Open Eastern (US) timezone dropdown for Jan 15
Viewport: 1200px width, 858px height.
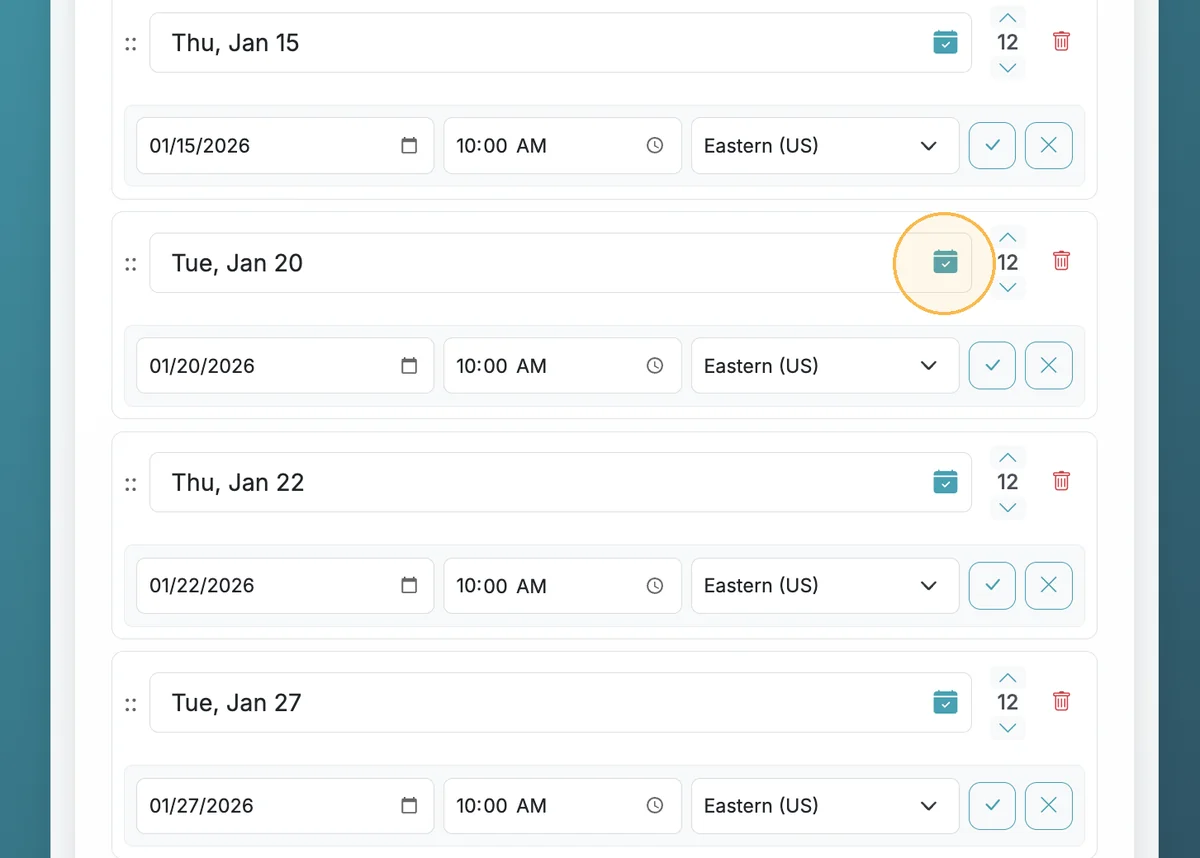(825, 146)
